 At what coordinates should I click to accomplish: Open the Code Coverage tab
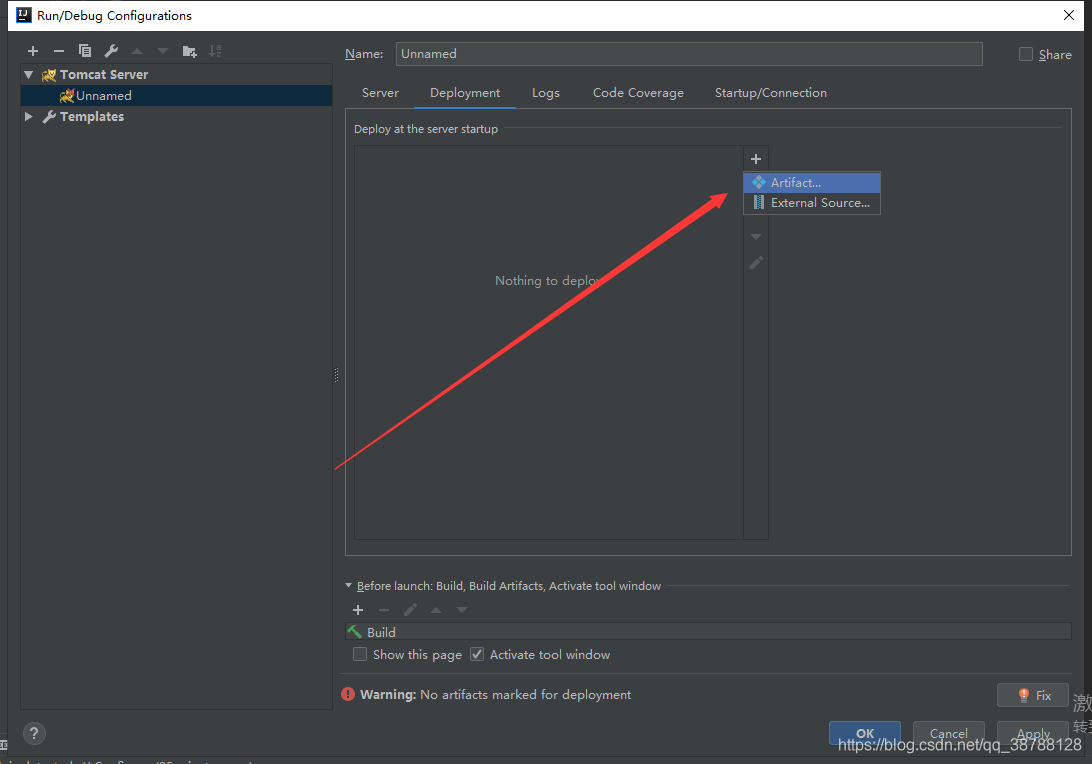coord(638,93)
